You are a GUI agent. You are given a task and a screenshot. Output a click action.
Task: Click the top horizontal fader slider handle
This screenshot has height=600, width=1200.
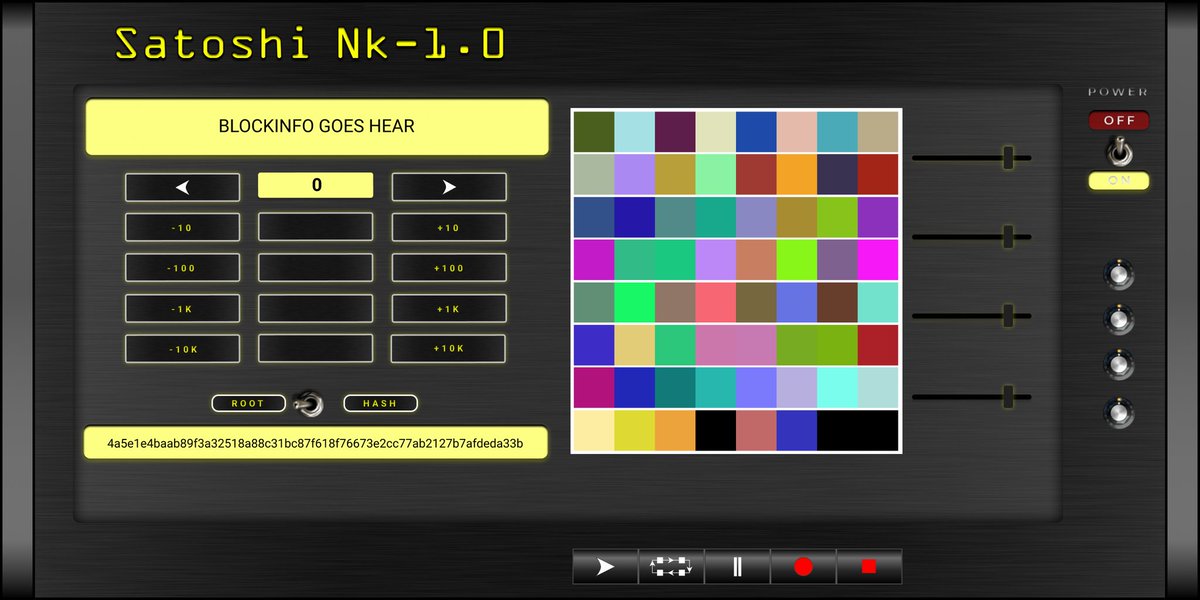coord(1010,157)
